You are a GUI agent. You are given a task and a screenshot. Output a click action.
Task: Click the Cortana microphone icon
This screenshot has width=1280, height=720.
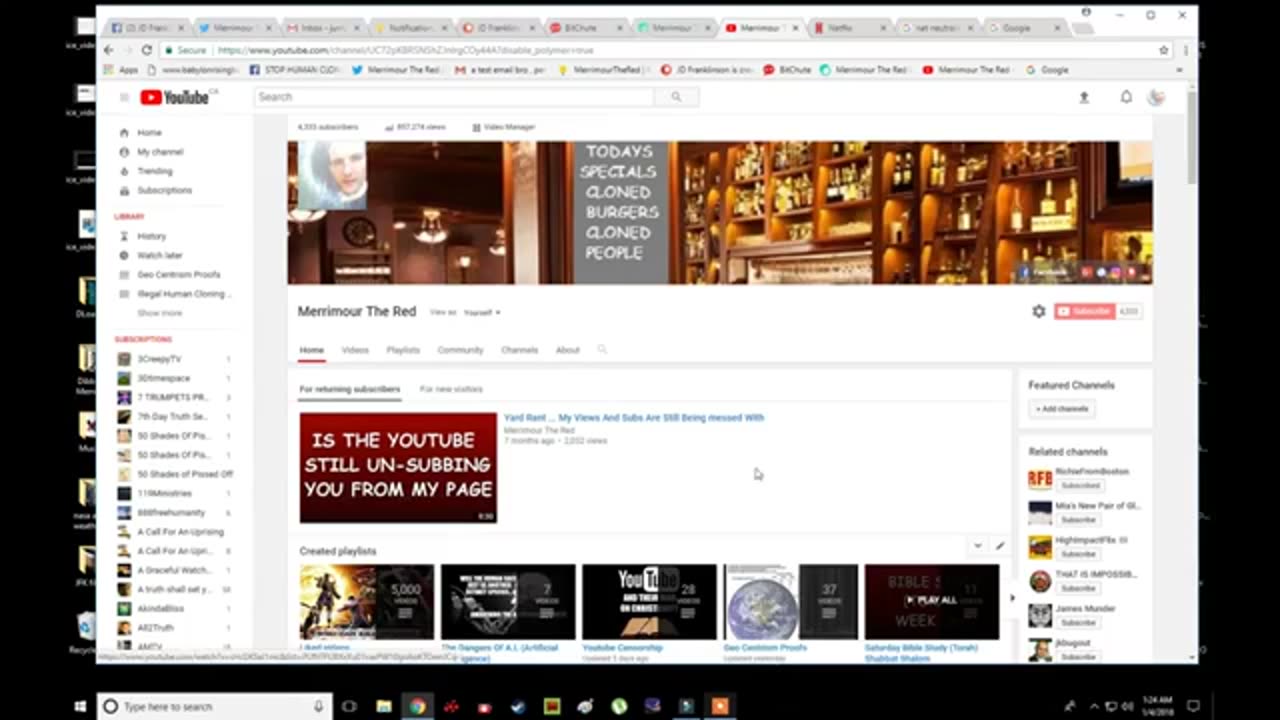click(x=319, y=706)
